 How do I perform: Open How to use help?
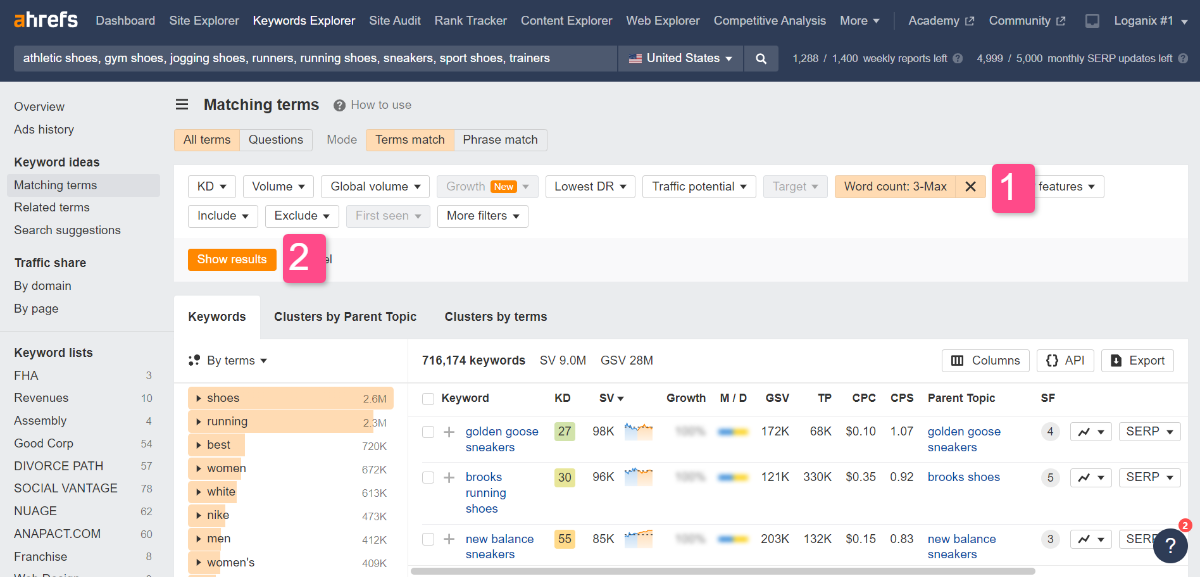pos(372,105)
